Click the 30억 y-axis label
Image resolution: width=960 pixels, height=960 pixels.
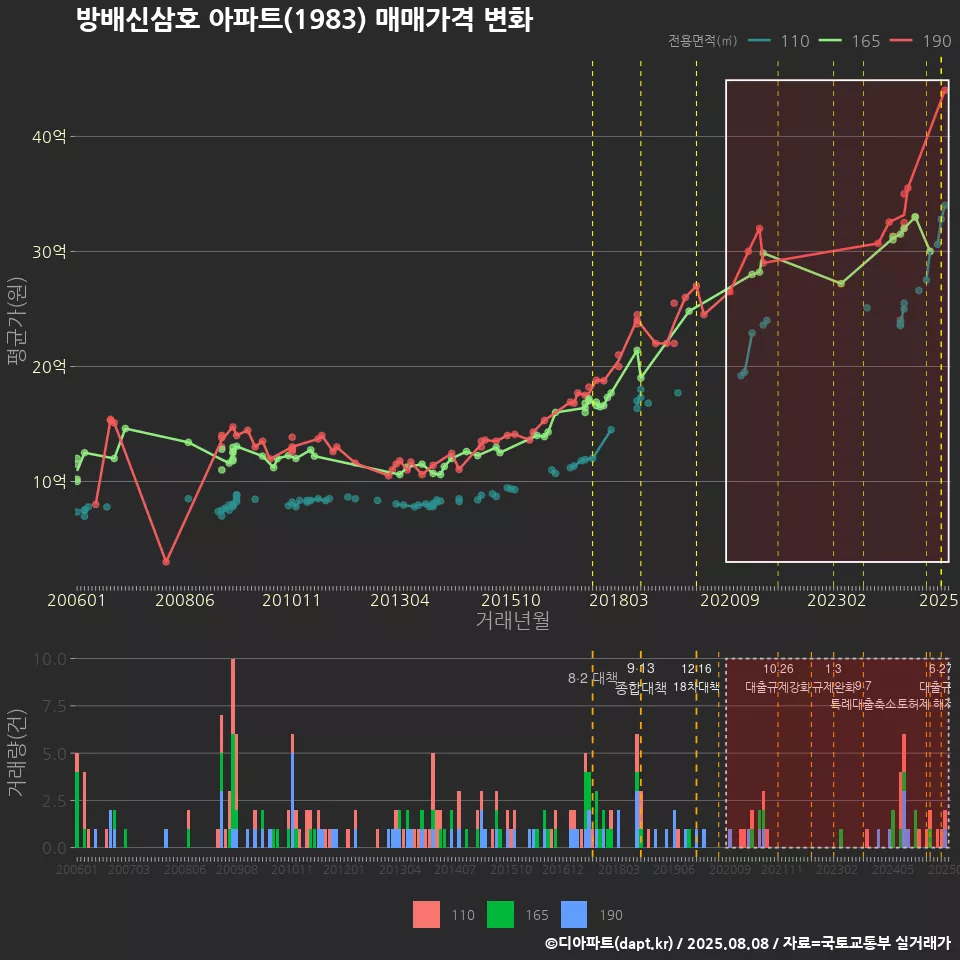(x=49, y=252)
